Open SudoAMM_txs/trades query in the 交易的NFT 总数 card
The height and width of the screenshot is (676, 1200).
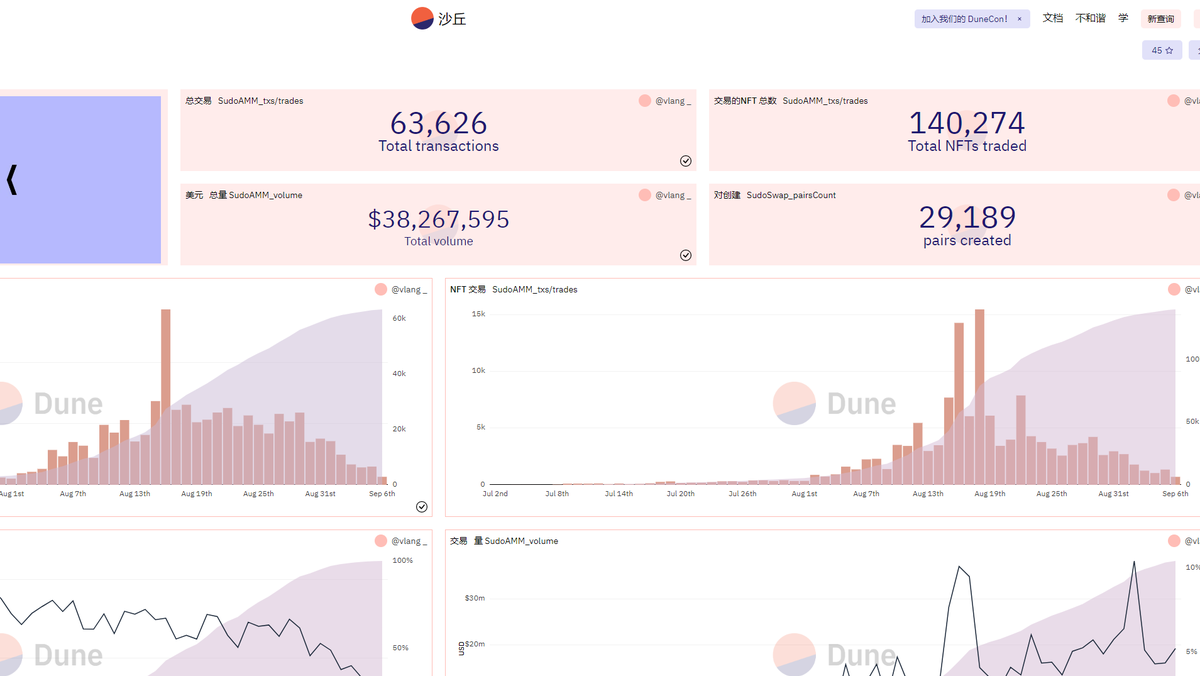(825, 101)
